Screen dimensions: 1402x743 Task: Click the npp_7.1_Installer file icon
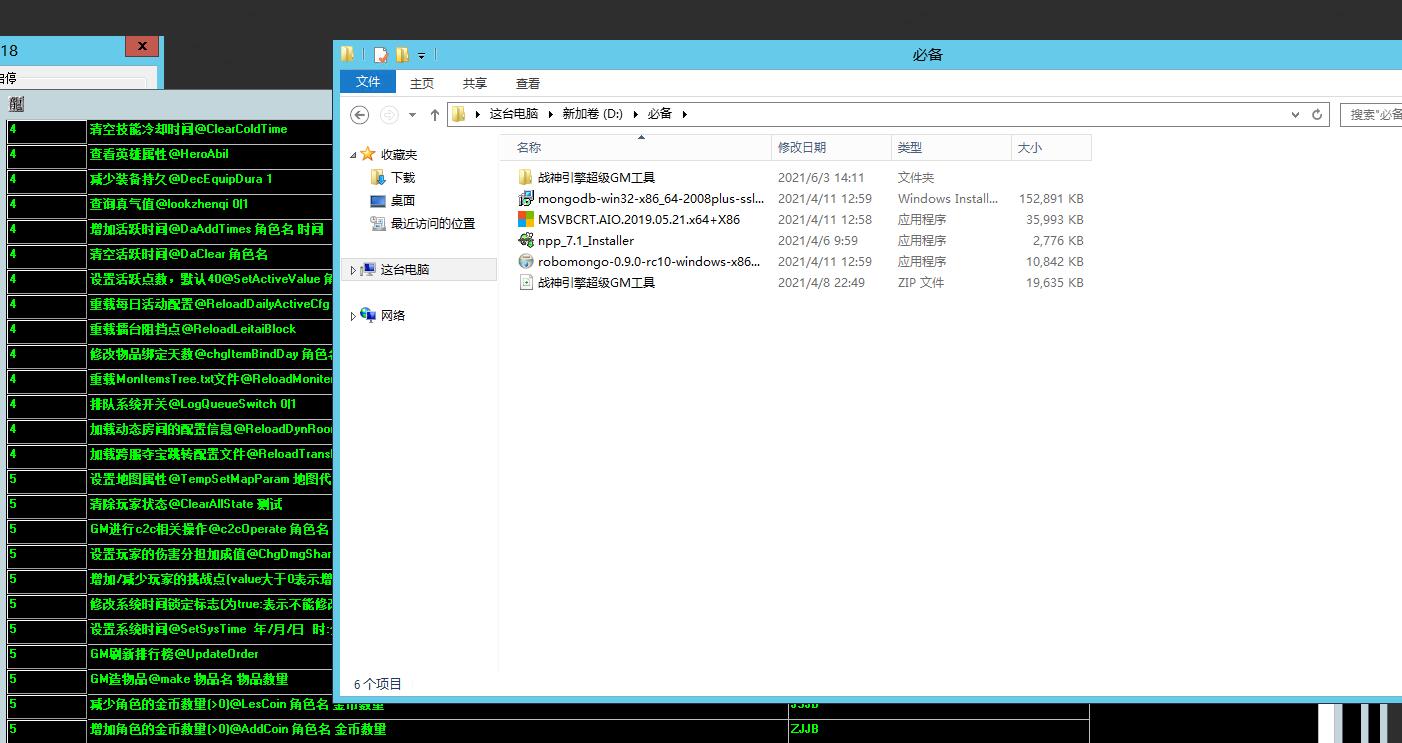(526, 240)
